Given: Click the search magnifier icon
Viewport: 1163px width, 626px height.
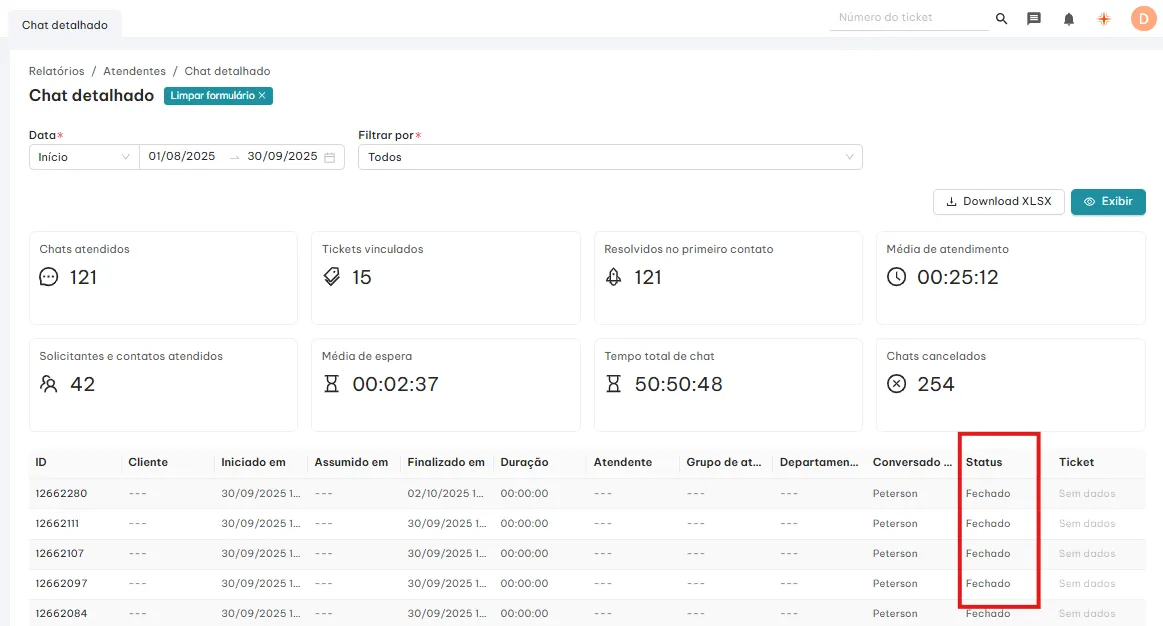Looking at the screenshot, I should tap(1001, 19).
